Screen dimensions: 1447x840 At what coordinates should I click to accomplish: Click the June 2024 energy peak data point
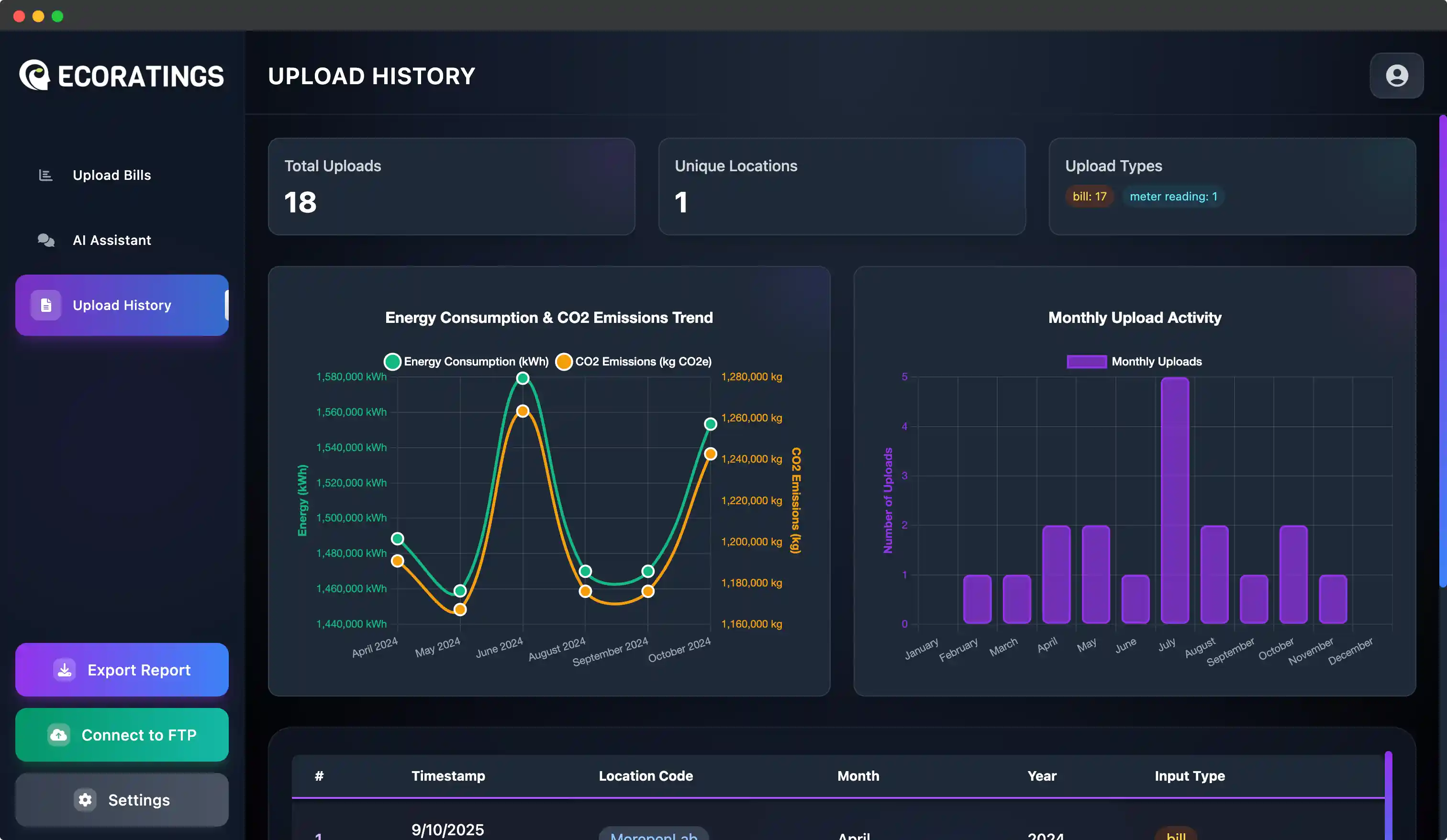[x=523, y=378]
